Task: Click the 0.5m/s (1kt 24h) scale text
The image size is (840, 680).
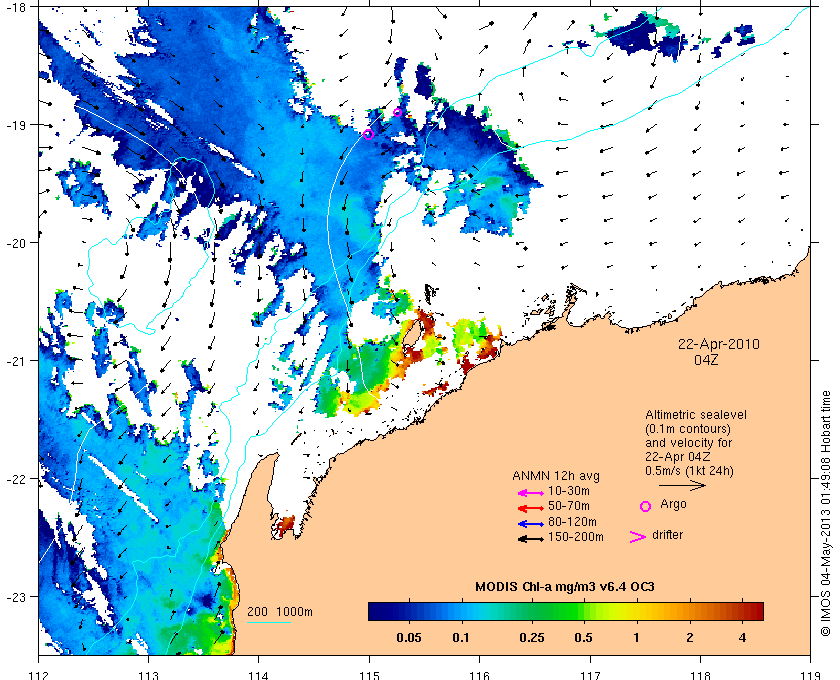Action: [x=689, y=471]
